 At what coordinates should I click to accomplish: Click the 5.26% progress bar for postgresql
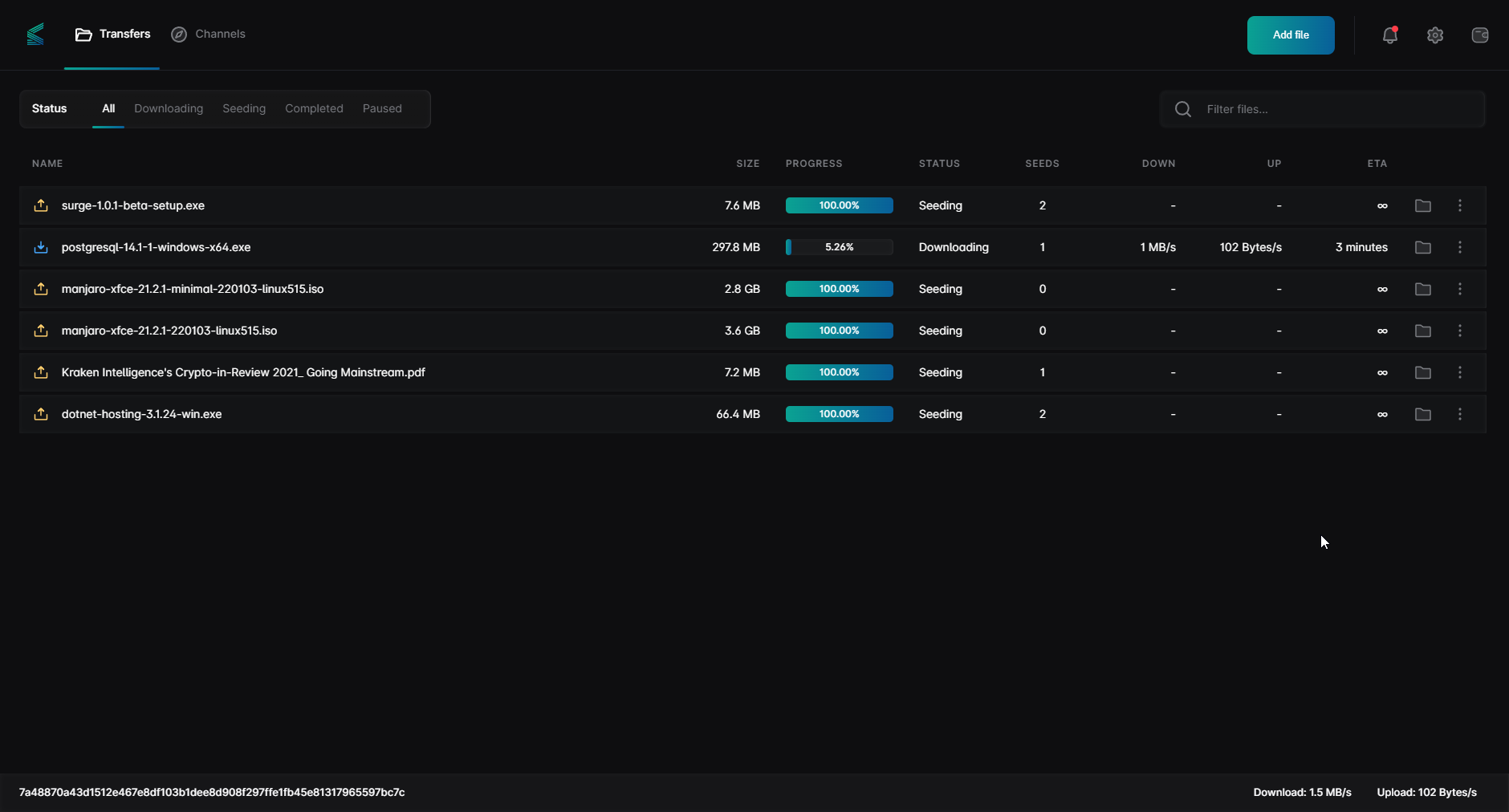(x=840, y=247)
